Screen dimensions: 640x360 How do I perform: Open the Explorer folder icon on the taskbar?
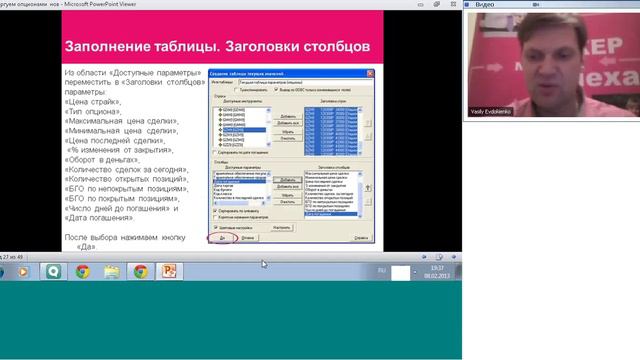(x=111, y=271)
